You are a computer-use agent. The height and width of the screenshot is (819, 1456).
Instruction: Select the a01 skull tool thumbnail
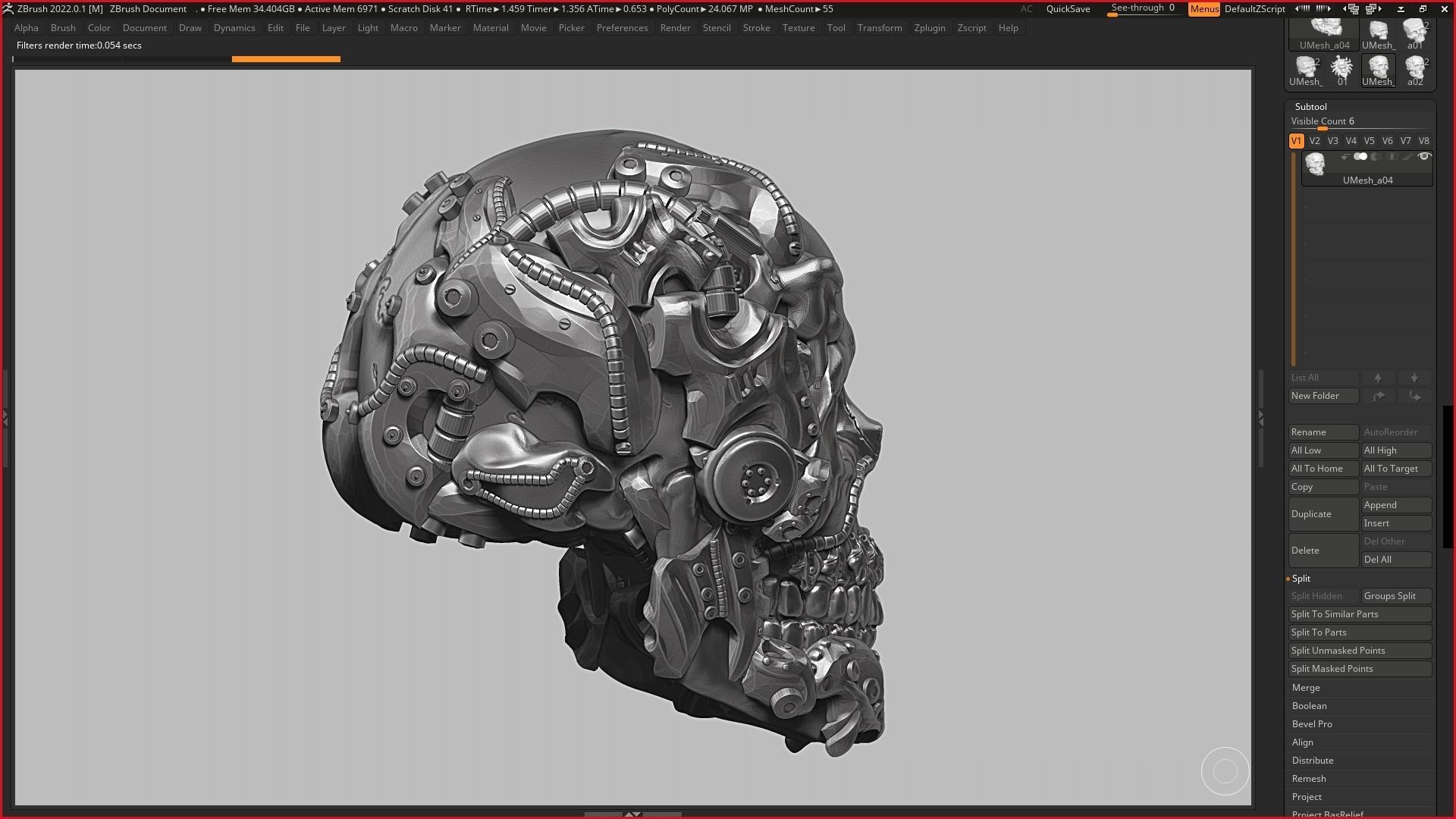(x=1415, y=35)
